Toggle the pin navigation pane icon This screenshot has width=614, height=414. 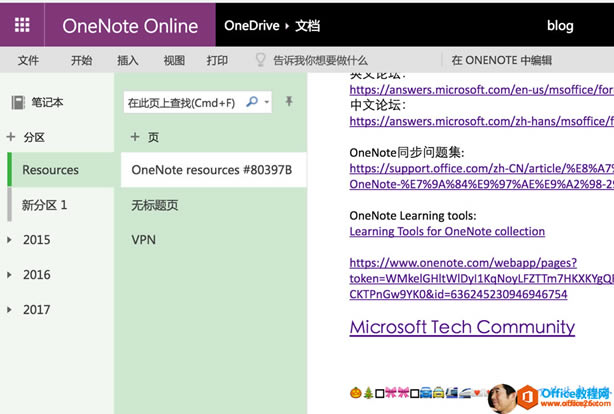(x=289, y=101)
